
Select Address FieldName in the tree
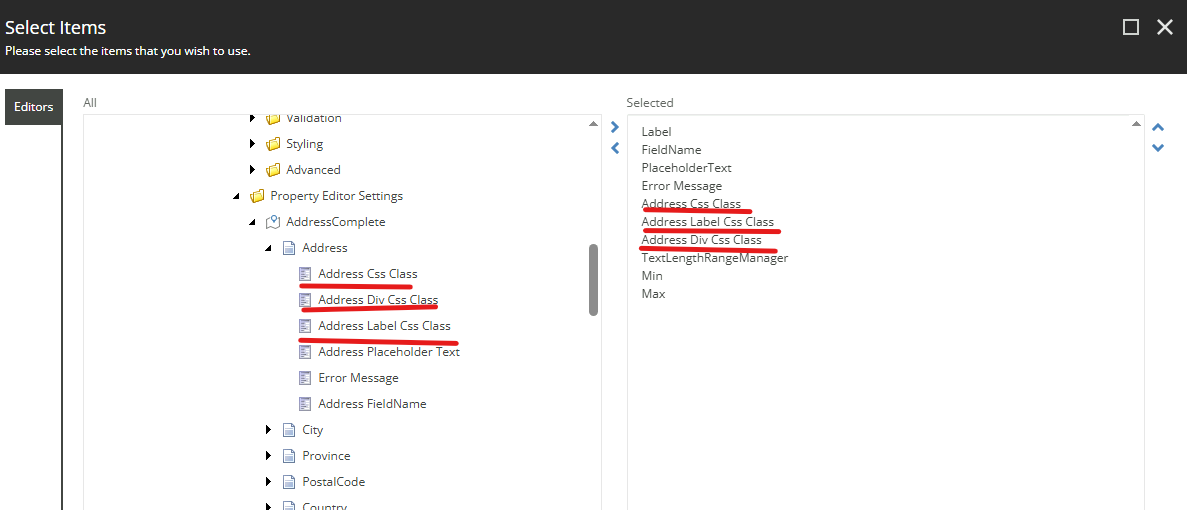(372, 403)
